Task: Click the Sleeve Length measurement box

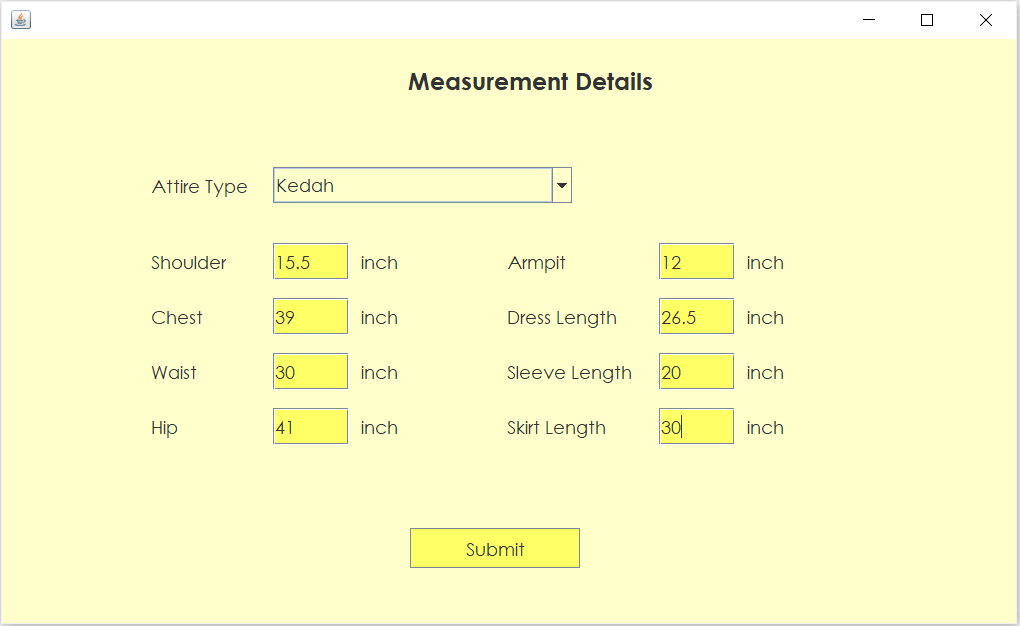Action: pyautogui.click(x=696, y=371)
